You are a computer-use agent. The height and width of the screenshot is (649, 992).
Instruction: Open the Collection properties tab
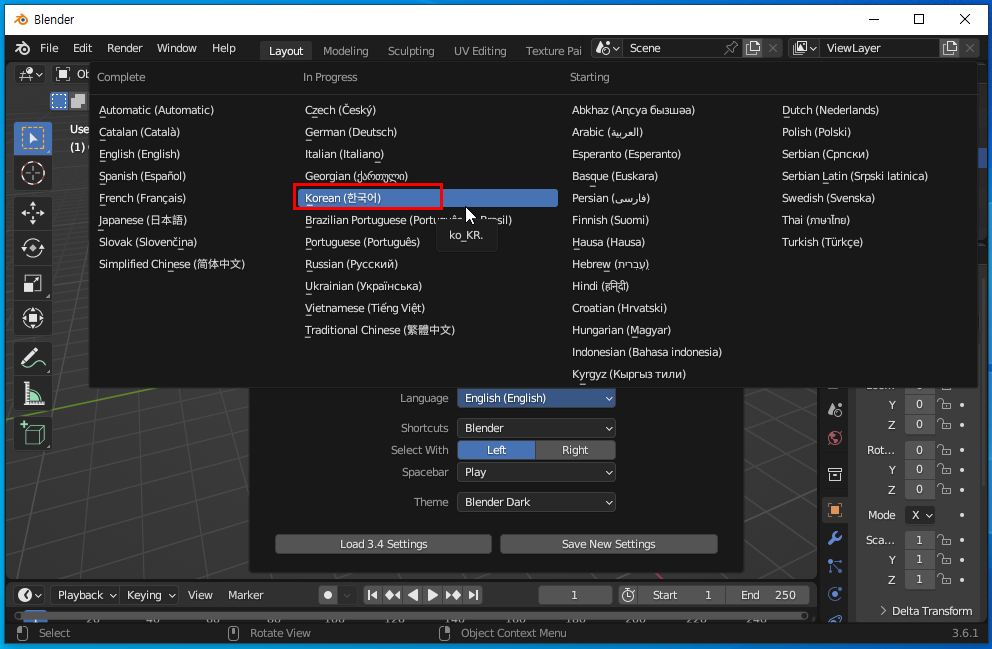pyautogui.click(x=835, y=474)
